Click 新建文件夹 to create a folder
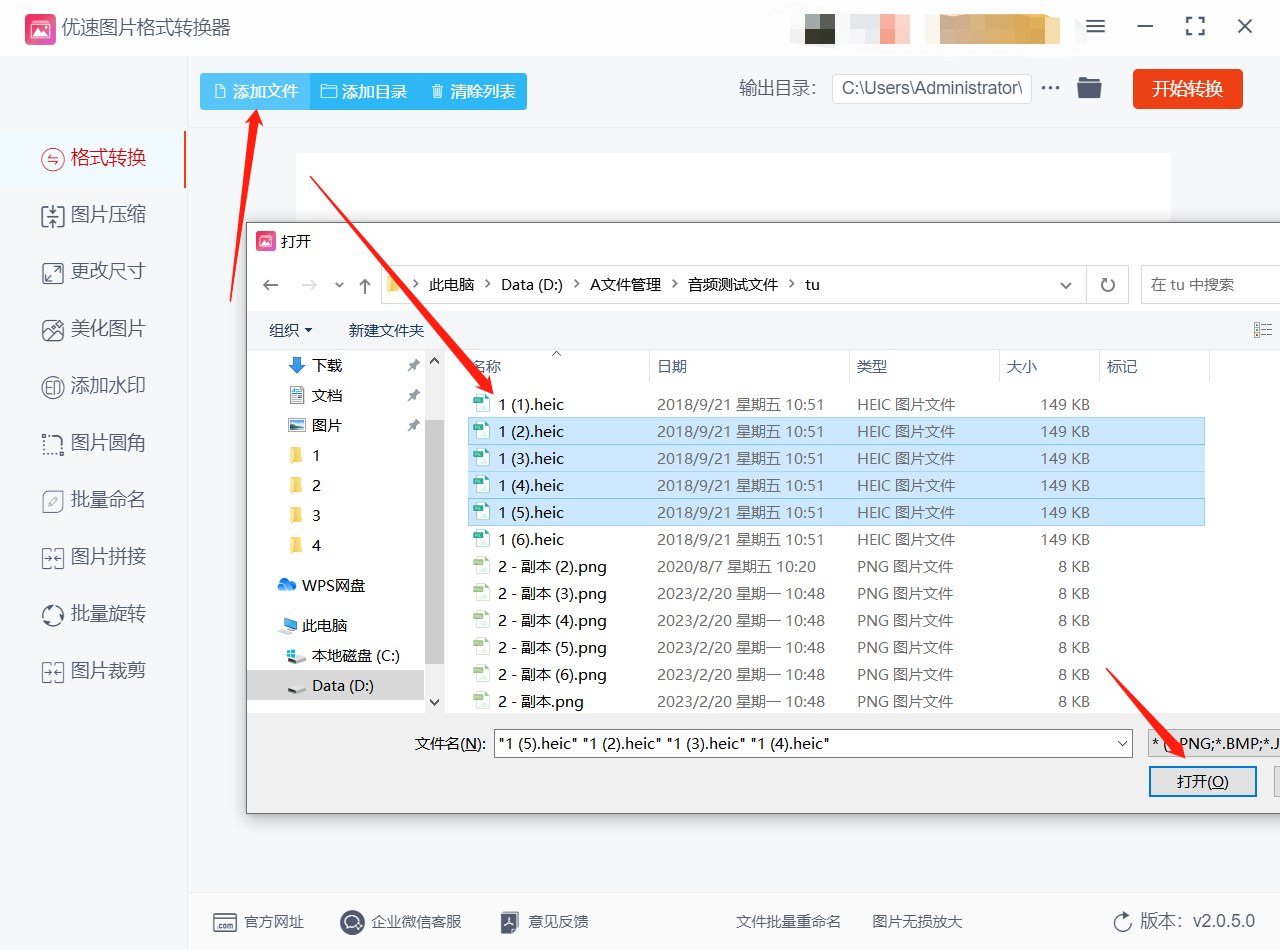 pyautogui.click(x=386, y=330)
